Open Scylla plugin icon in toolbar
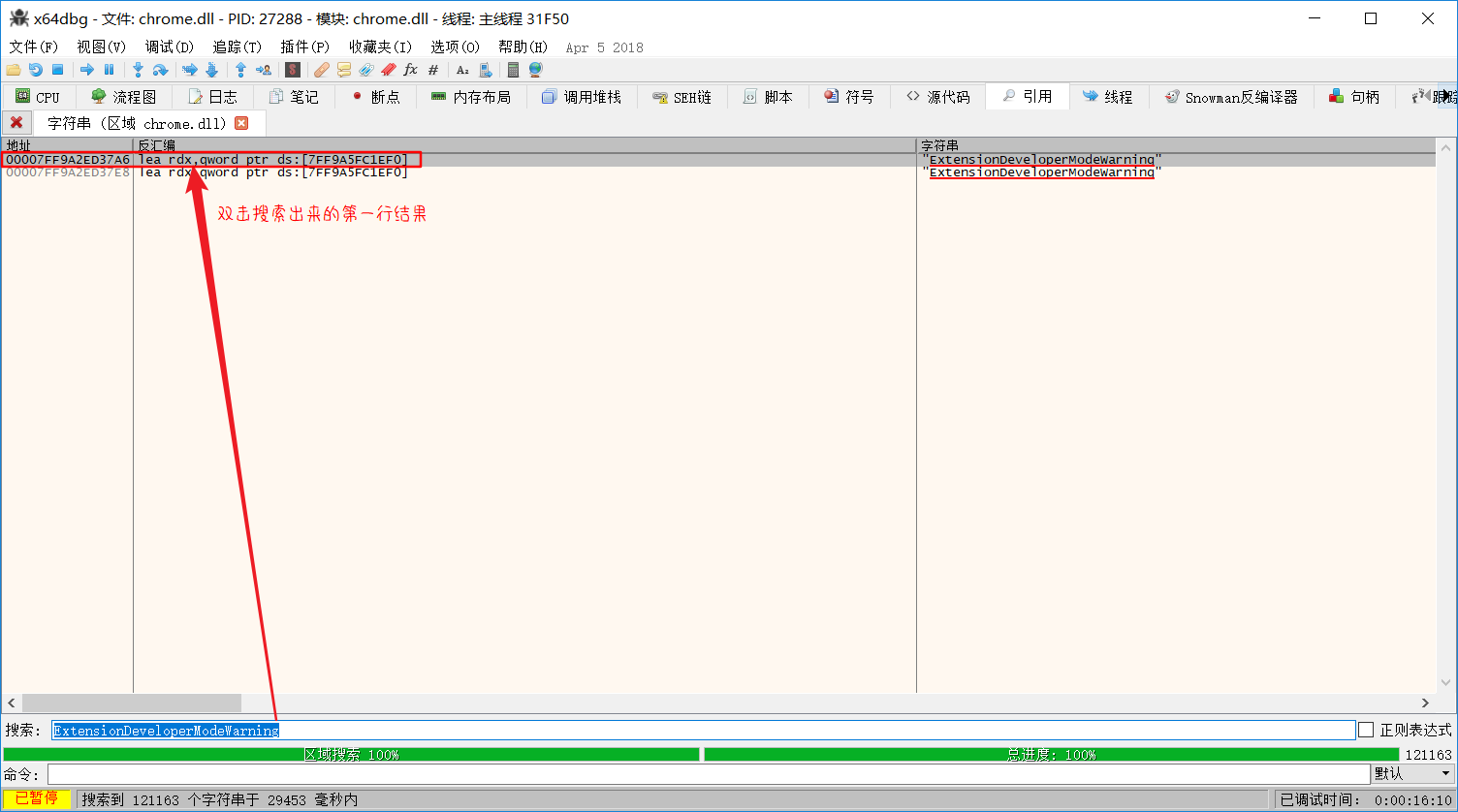The height and width of the screenshot is (812, 1458). tap(293, 70)
